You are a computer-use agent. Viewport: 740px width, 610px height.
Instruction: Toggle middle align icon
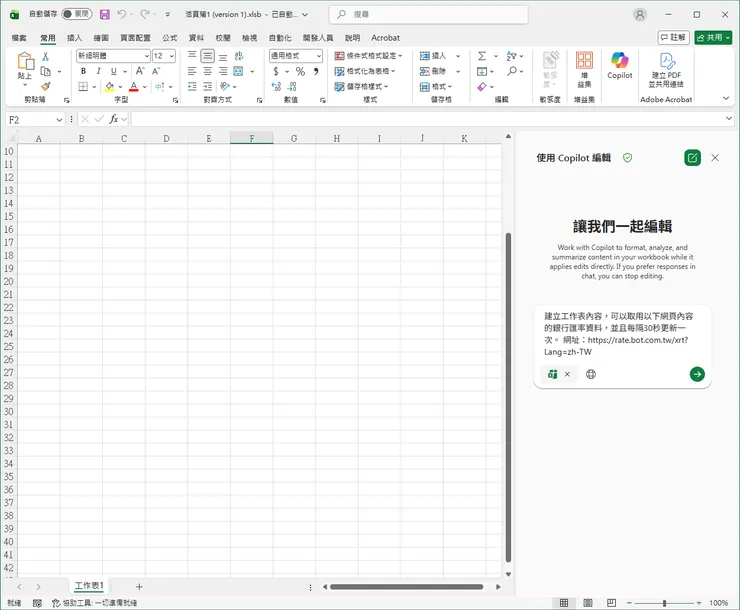tap(207, 56)
